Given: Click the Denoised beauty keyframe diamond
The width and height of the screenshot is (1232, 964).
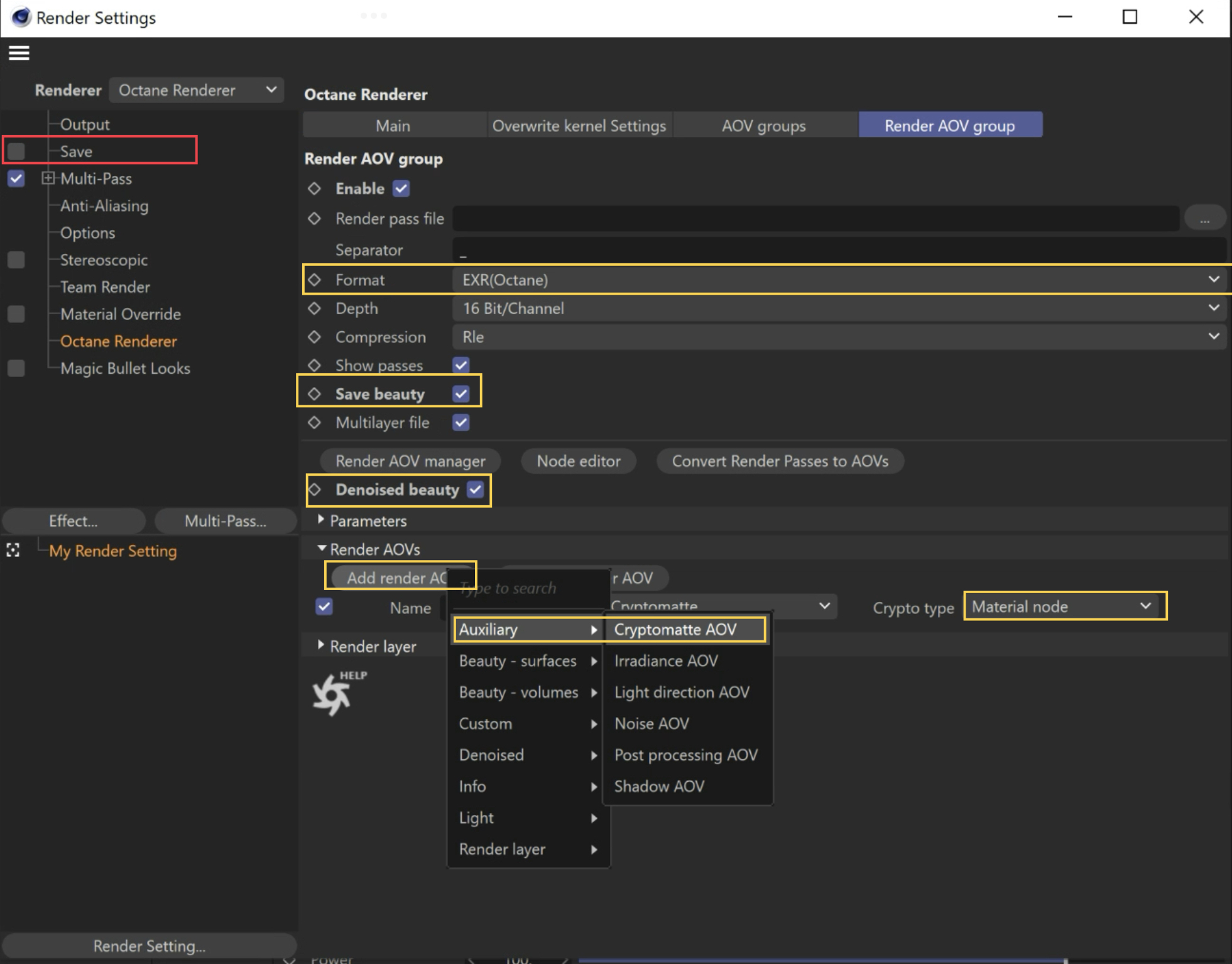Looking at the screenshot, I should 315,490.
